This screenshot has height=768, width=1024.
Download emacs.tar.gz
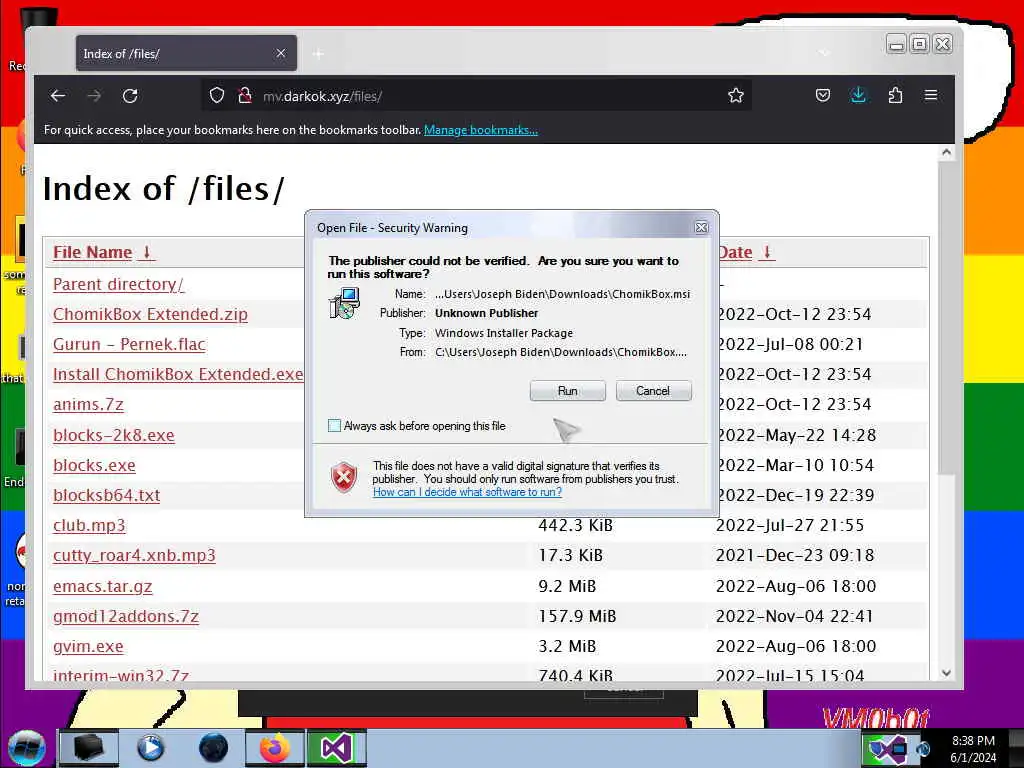(103, 586)
